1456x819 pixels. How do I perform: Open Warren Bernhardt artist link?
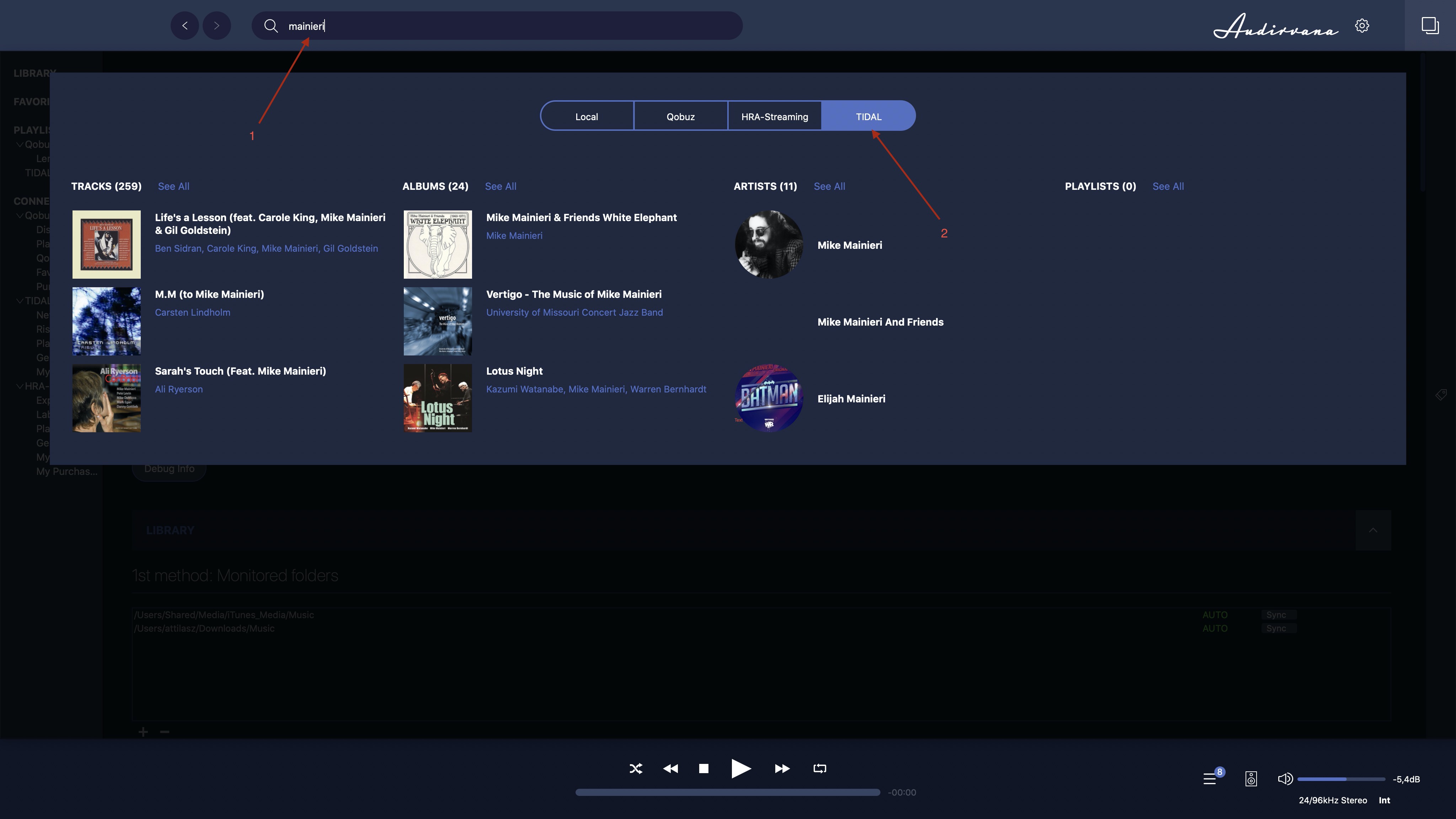(668, 390)
